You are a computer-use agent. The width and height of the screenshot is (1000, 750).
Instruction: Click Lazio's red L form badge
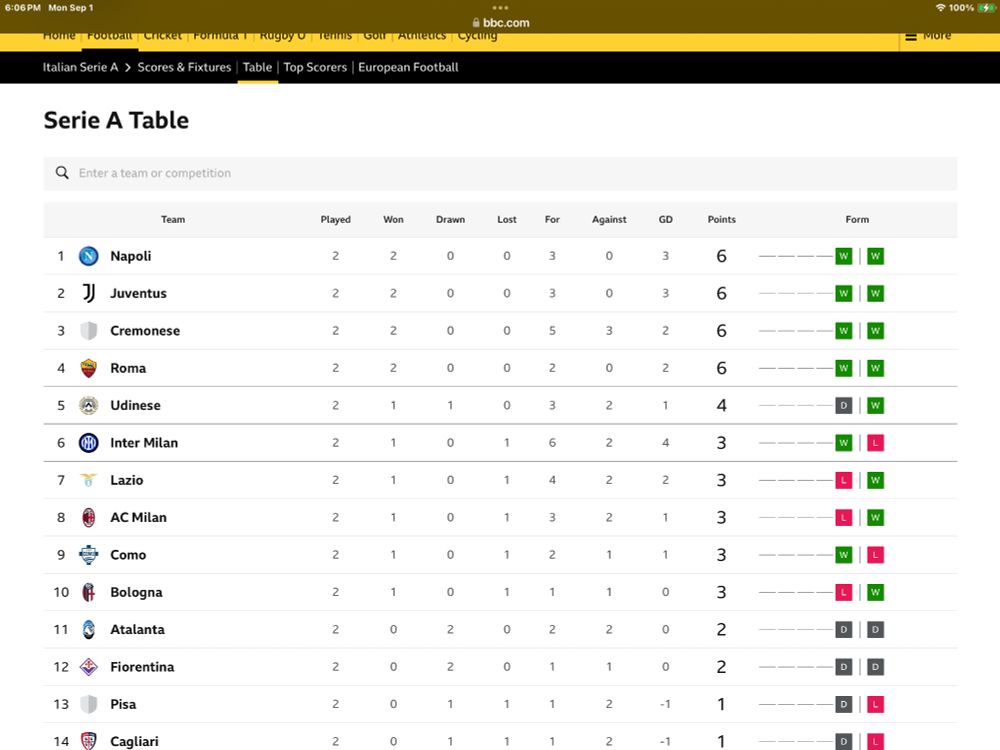[844, 480]
